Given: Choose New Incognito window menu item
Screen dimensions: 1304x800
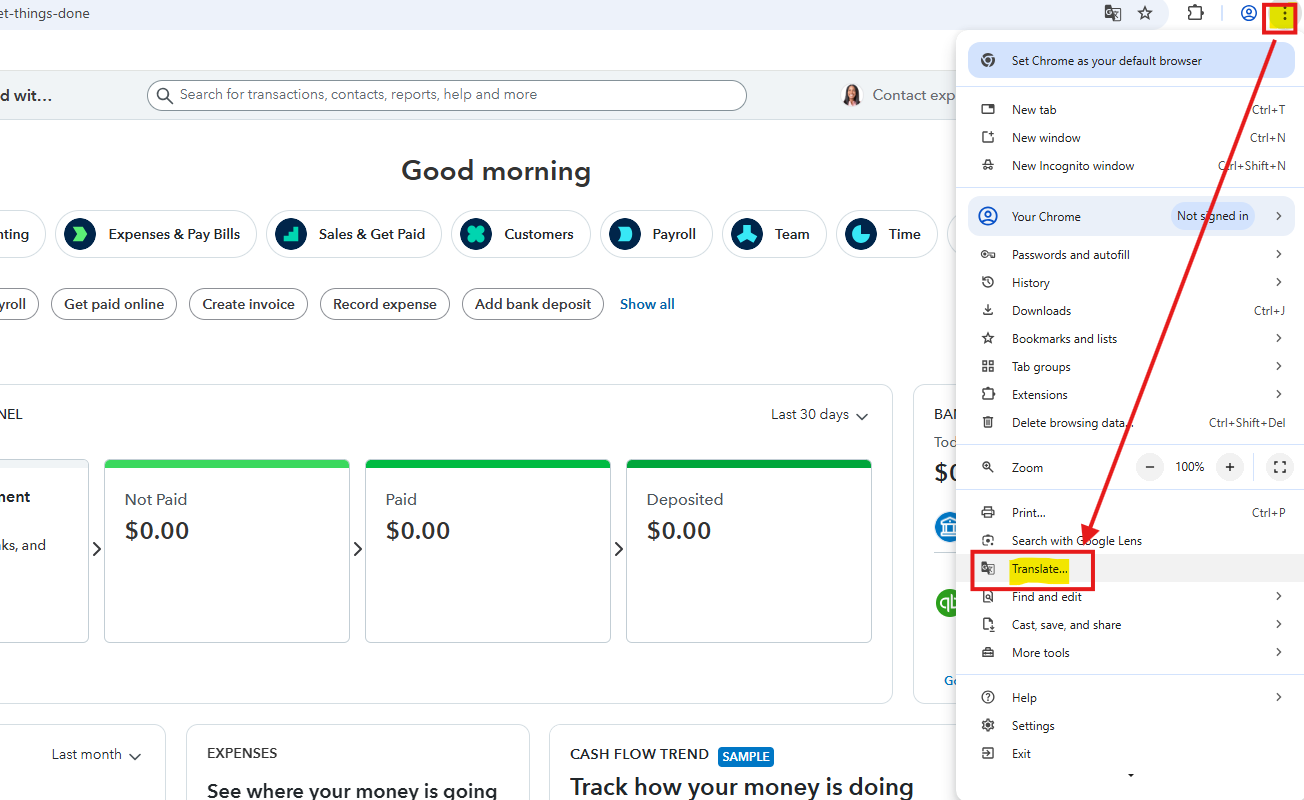Looking at the screenshot, I should [x=1131, y=166].
